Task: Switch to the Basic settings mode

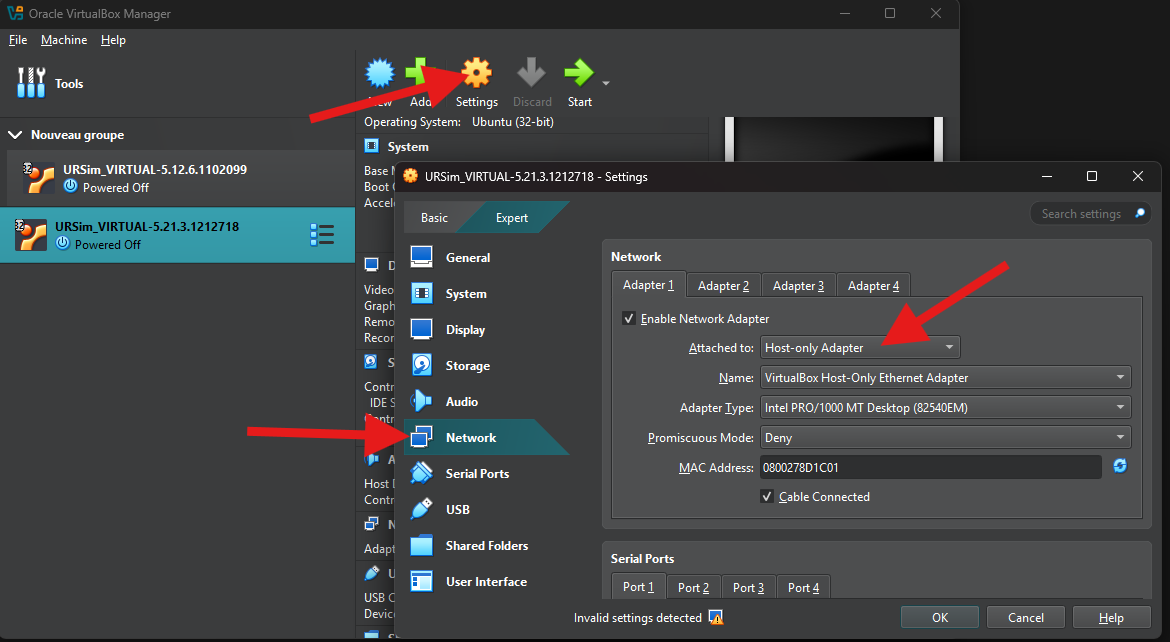Action: click(434, 218)
